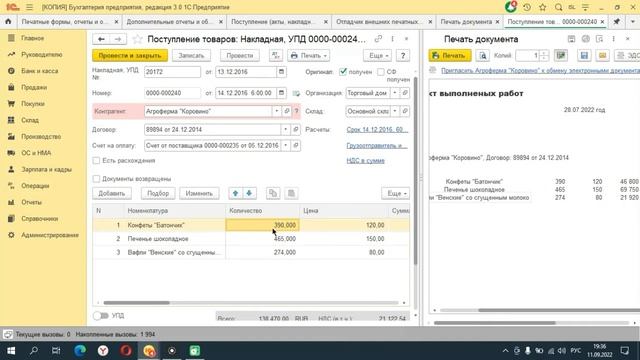This screenshot has height=360, width=640.
Task: Toggle Оригинал получен checkbox
Action: (x=343, y=72)
